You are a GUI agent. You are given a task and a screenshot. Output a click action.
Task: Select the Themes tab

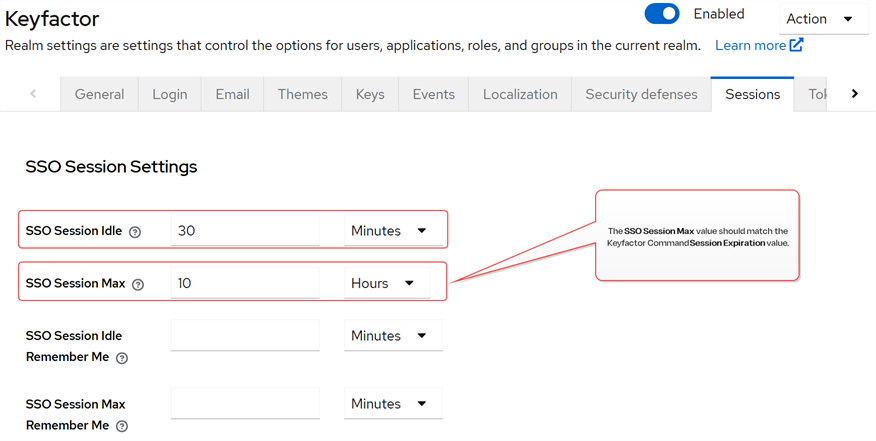coord(302,94)
